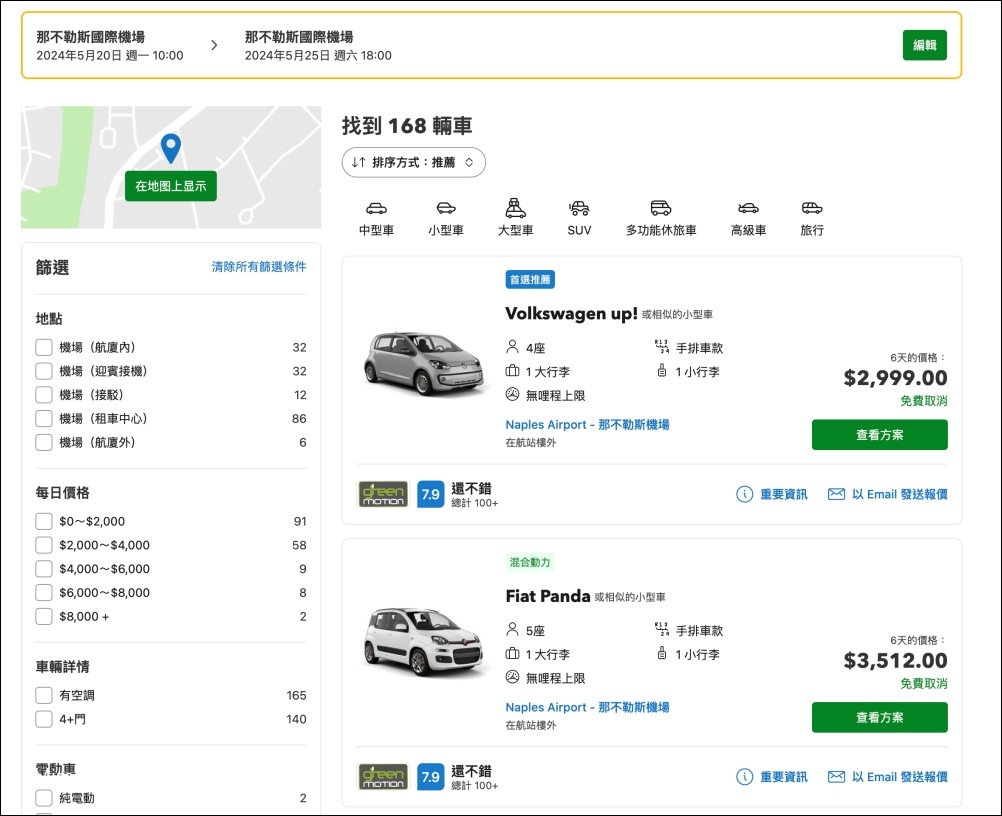Click Green Motion logo on Volkswagen up! card
The height and width of the screenshot is (816, 1002).
point(382,494)
